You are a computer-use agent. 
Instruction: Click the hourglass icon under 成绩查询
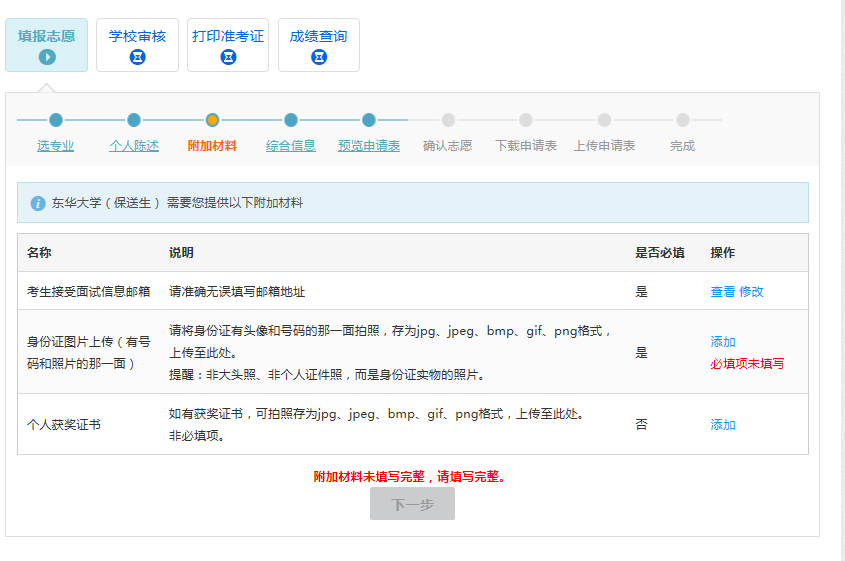318,57
